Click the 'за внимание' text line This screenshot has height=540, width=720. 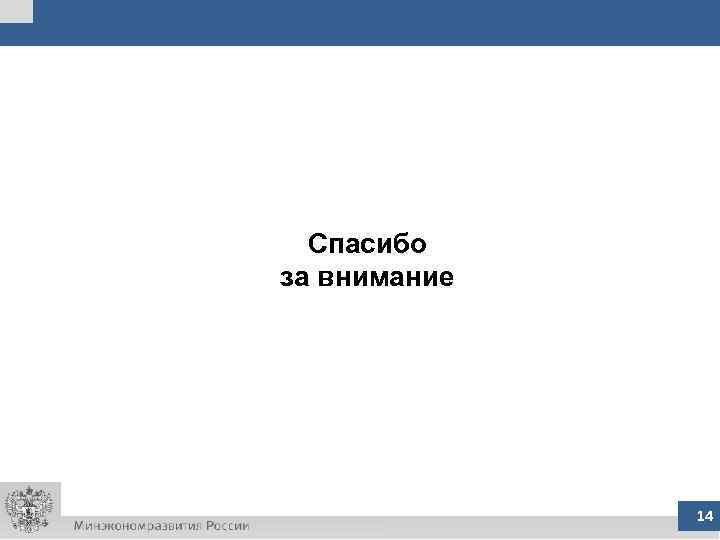[x=366, y=277]
